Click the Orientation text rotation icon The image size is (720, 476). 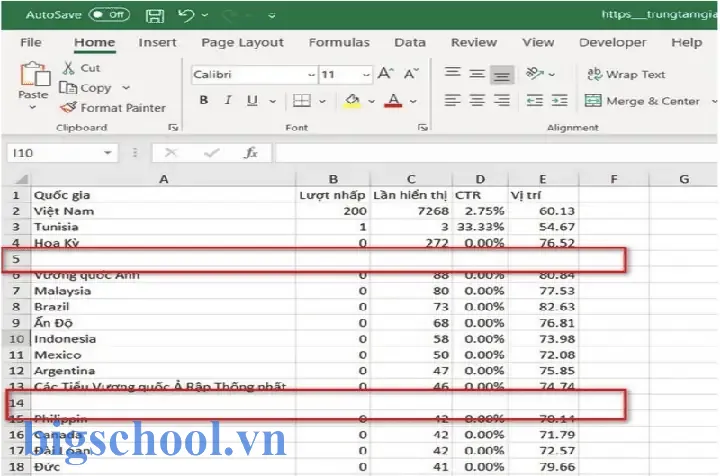click(x=534, y=73)
